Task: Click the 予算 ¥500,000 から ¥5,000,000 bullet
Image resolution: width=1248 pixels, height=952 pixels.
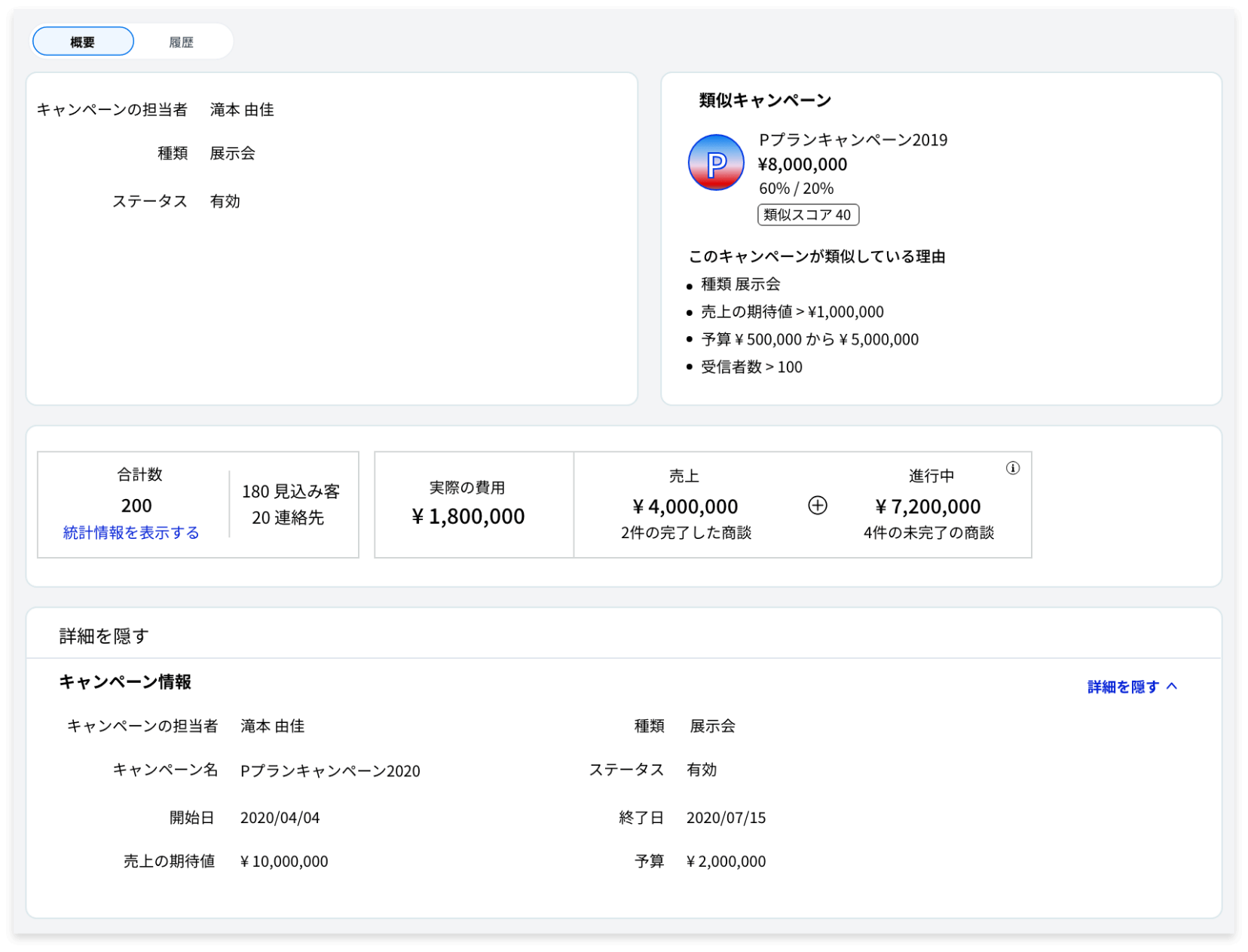Action: click(x=809, y=339)
